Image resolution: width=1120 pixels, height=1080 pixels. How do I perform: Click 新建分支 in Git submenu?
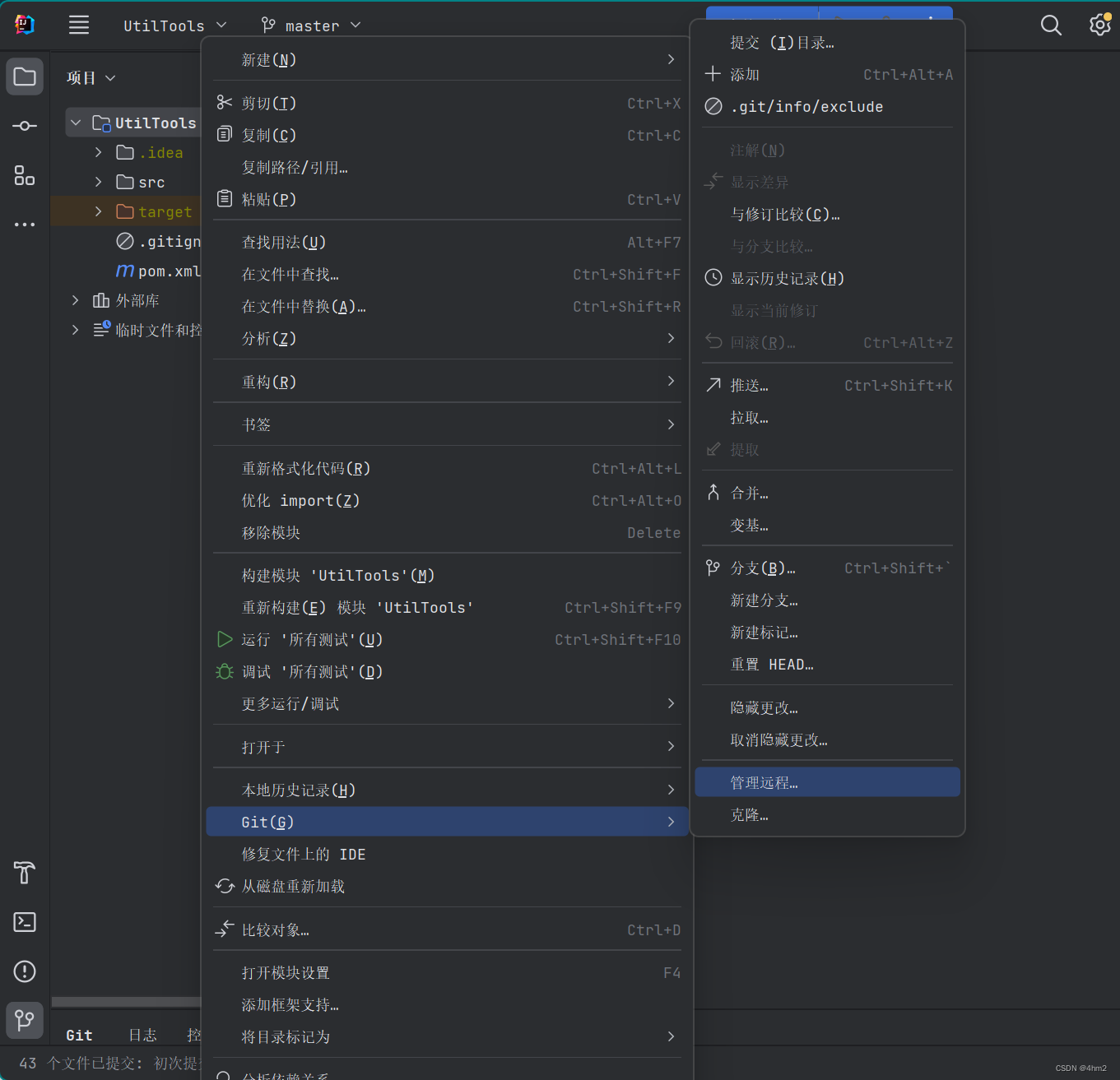(x=827, y=600)
